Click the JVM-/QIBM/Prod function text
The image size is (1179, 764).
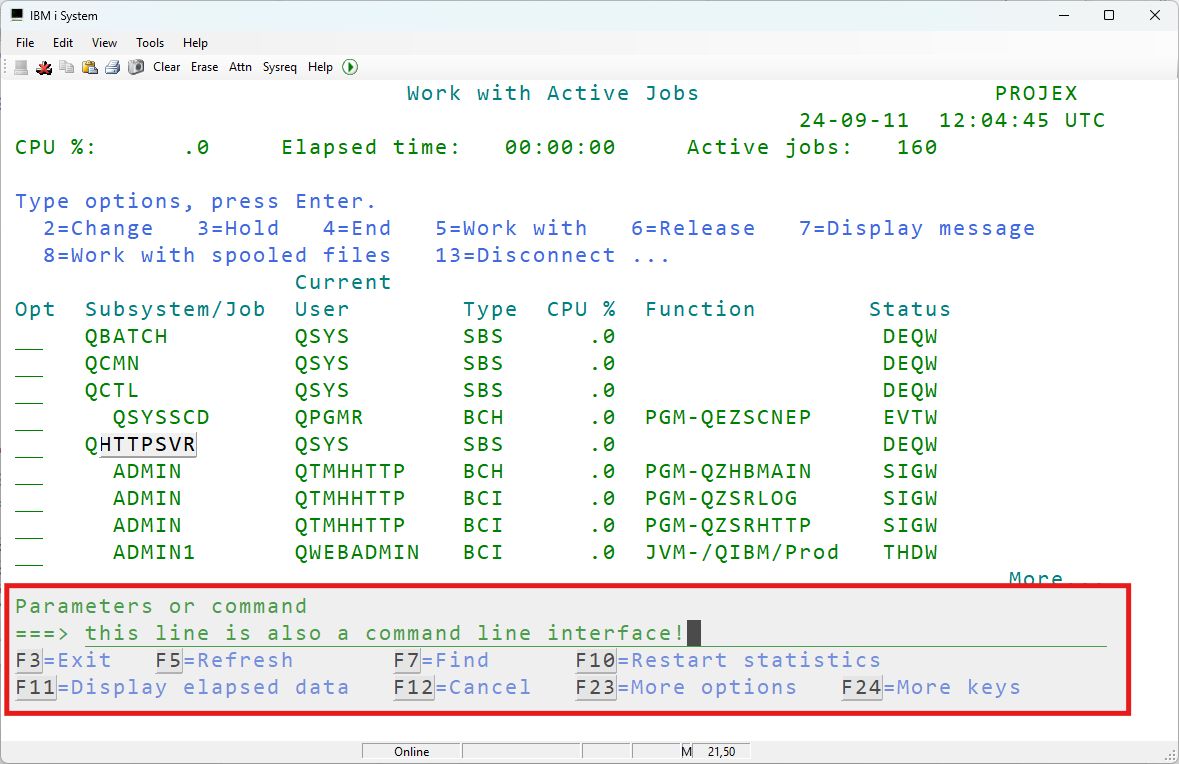point(742,553)
